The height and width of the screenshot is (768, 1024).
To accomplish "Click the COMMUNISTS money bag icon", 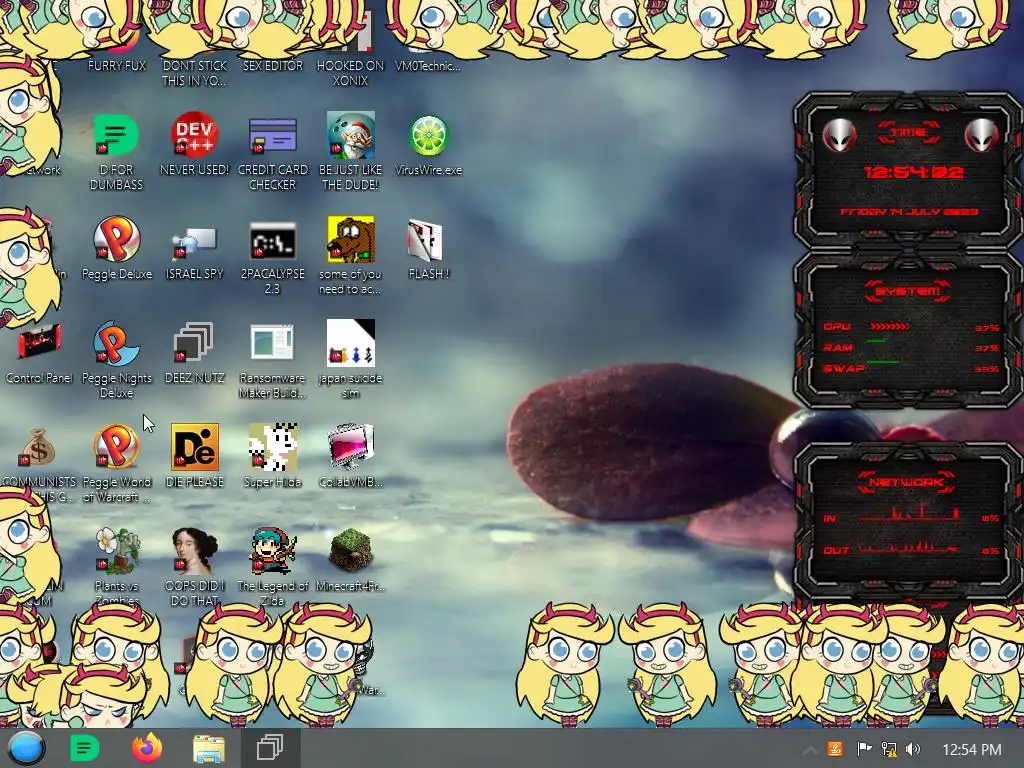I will 37,447.
